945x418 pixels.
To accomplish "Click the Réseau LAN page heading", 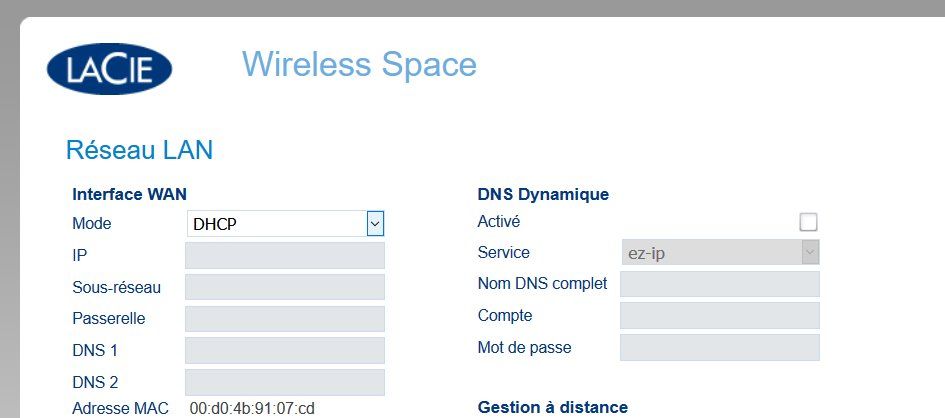I will 139,150.
